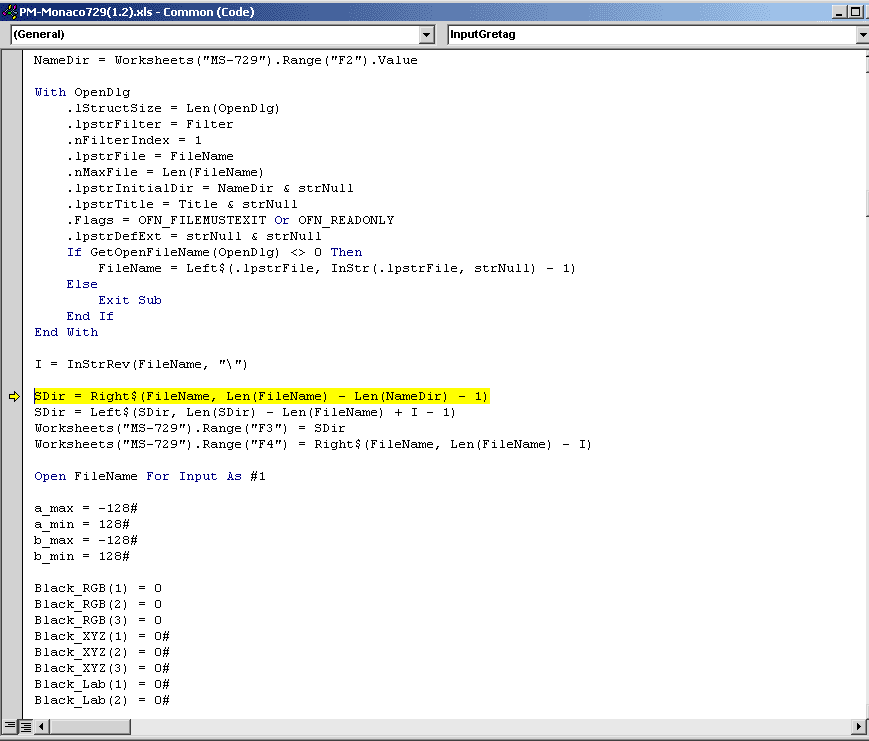Click the '.lStructSize = Len(OpenDlg)' line

(x=173, y=108)
